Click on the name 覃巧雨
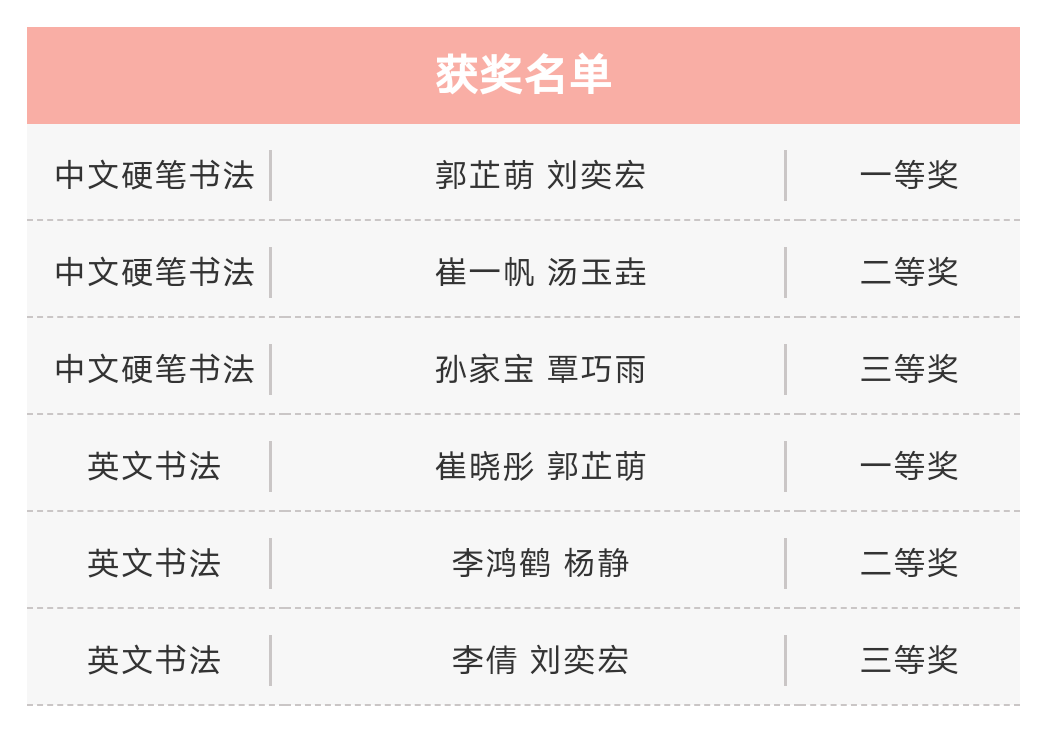1042x746 pixels. tap(597, 370)
